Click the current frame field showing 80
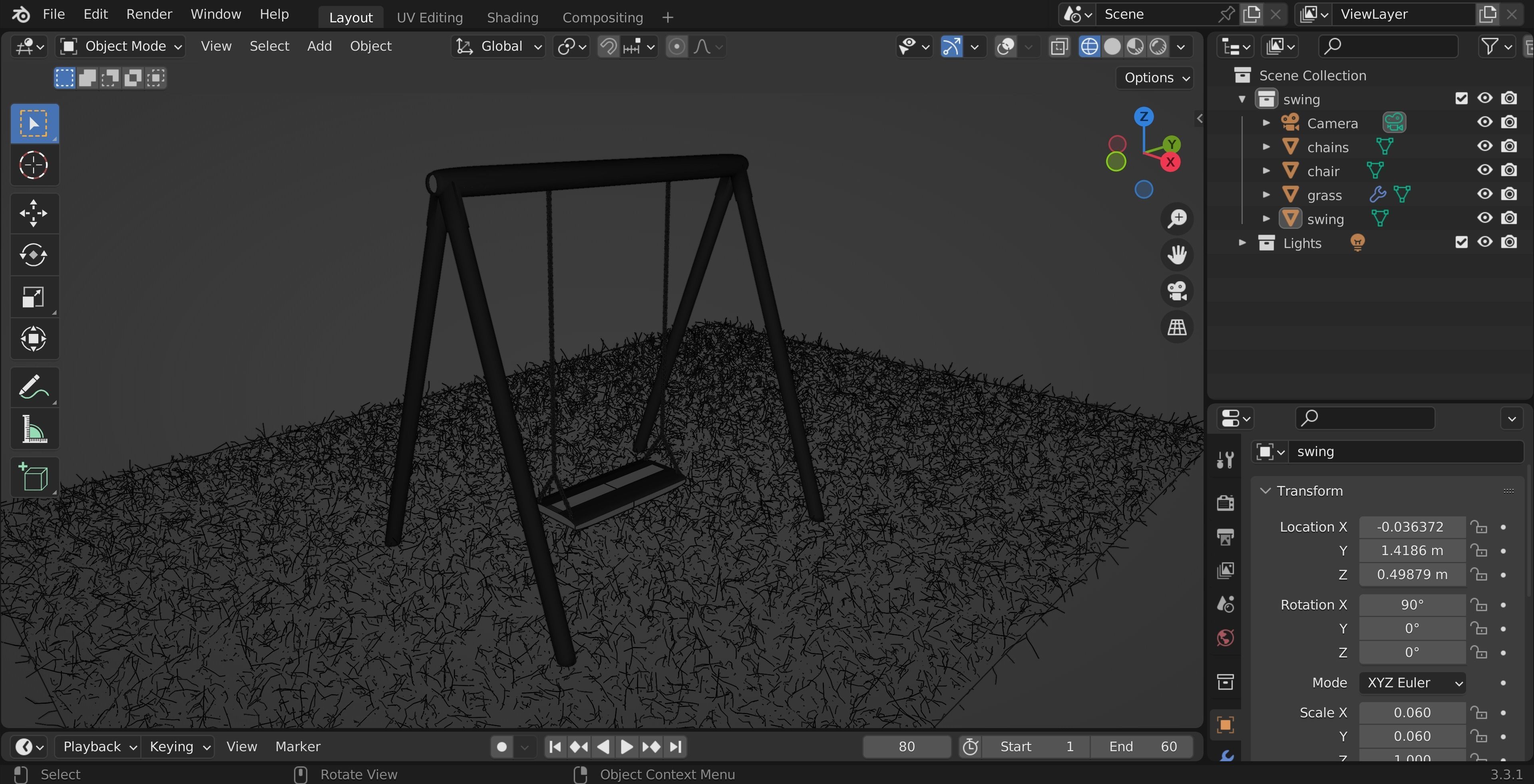 tap(906, 746)
